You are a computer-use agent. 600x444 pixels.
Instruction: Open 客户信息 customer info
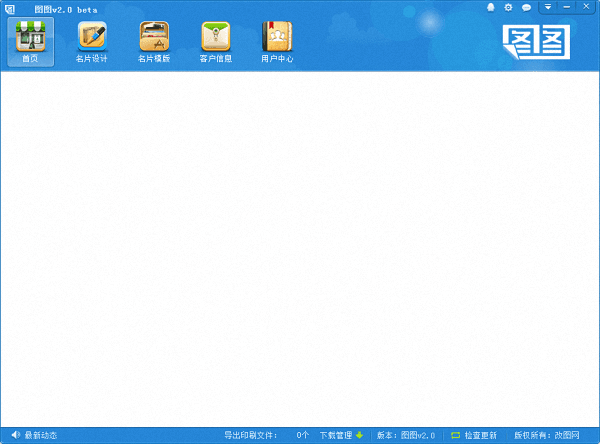click(215, 41)
